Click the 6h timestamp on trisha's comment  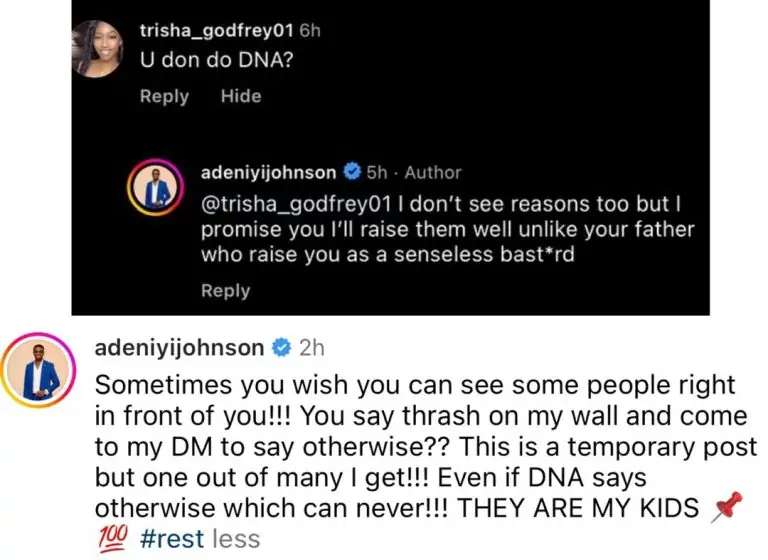[309, 31]
